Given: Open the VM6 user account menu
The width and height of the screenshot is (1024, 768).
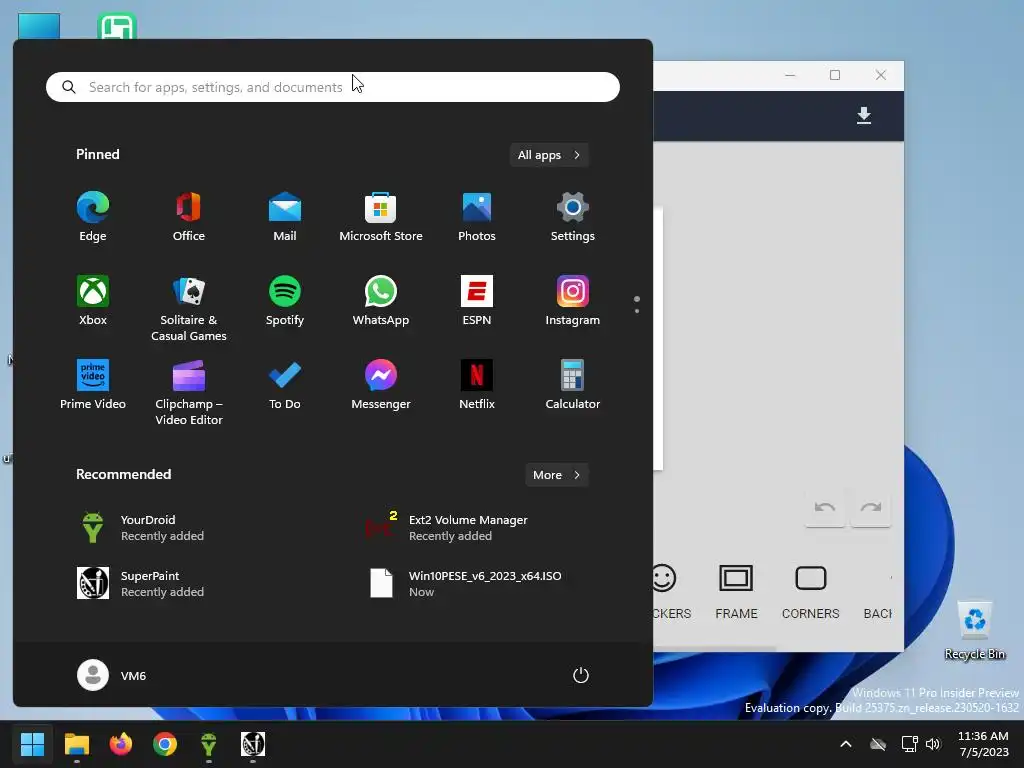Looking at the screenshot, I should tap(112, 675).
